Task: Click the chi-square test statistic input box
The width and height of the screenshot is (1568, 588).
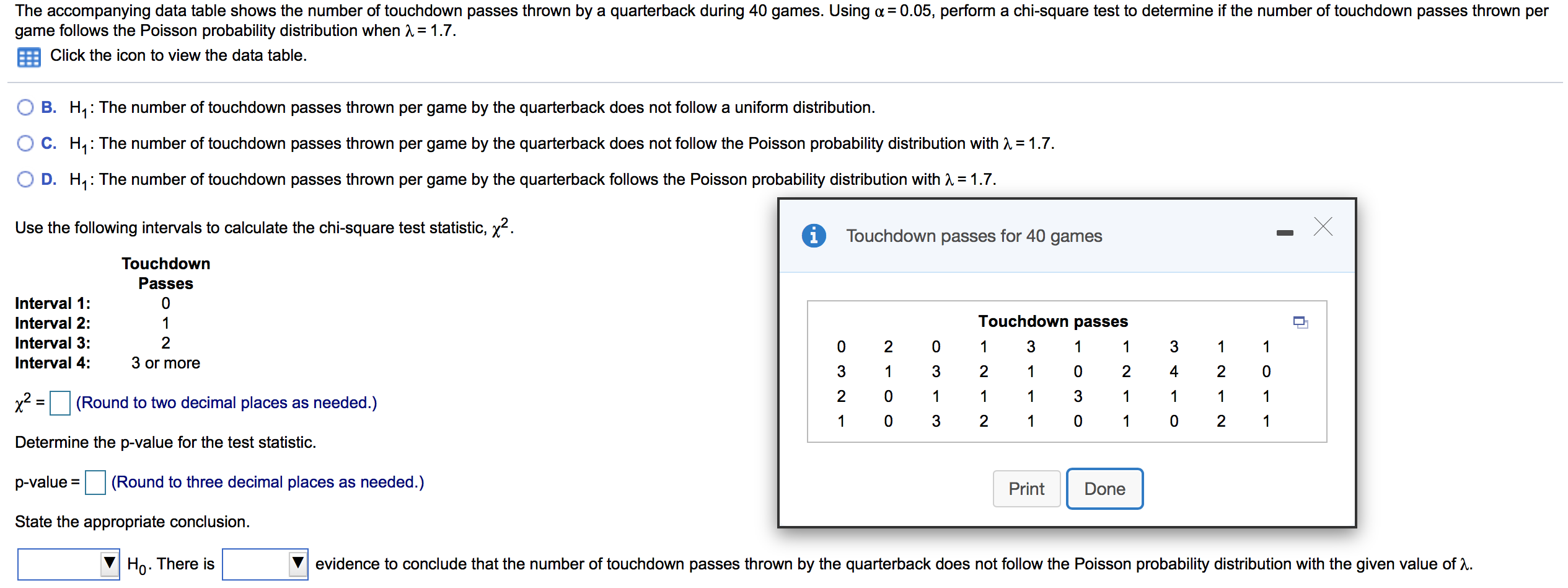Action: coord(60,403)
